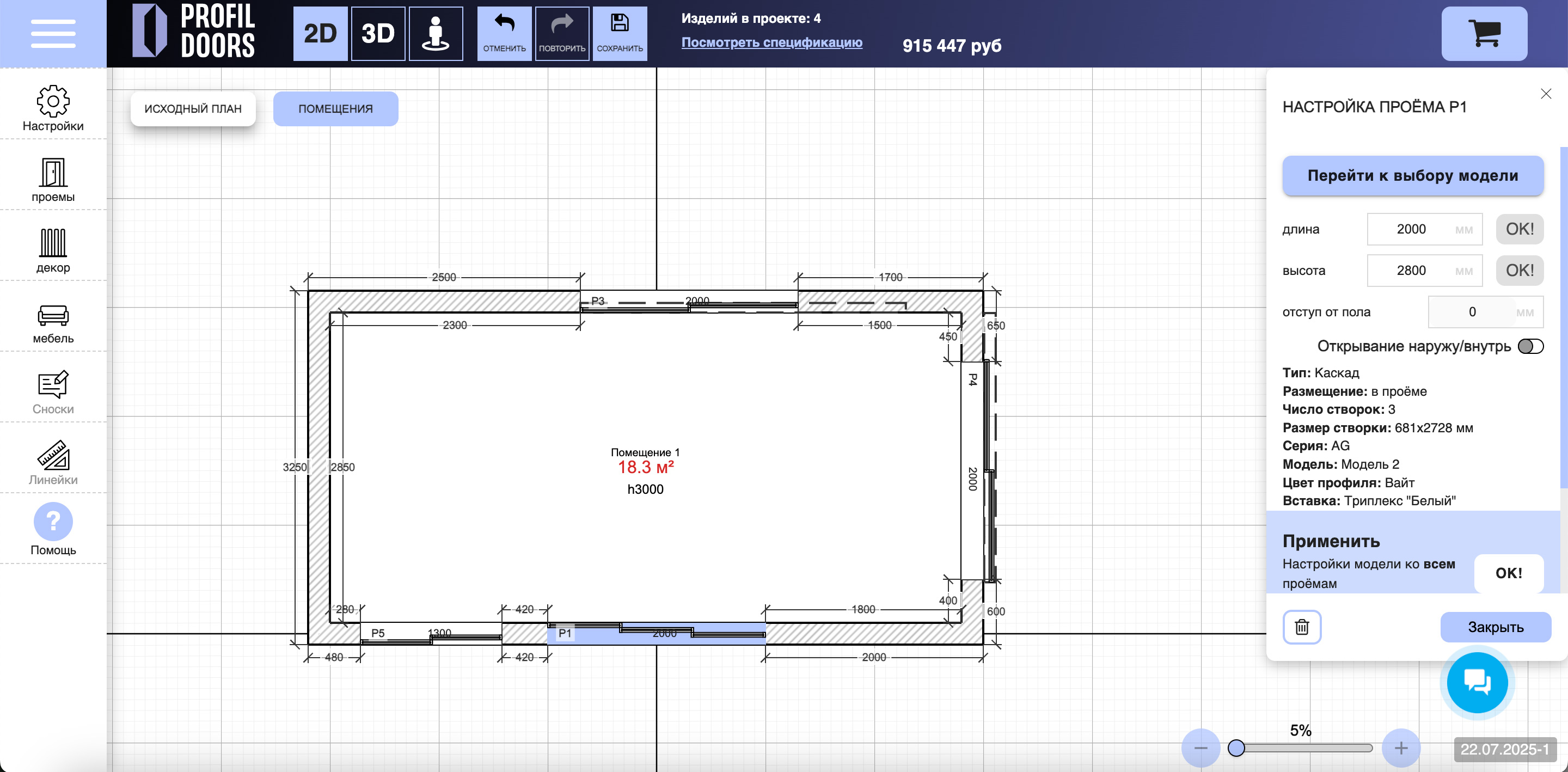
Task: Switch to 3D view mode
Action: pos(378,34)
